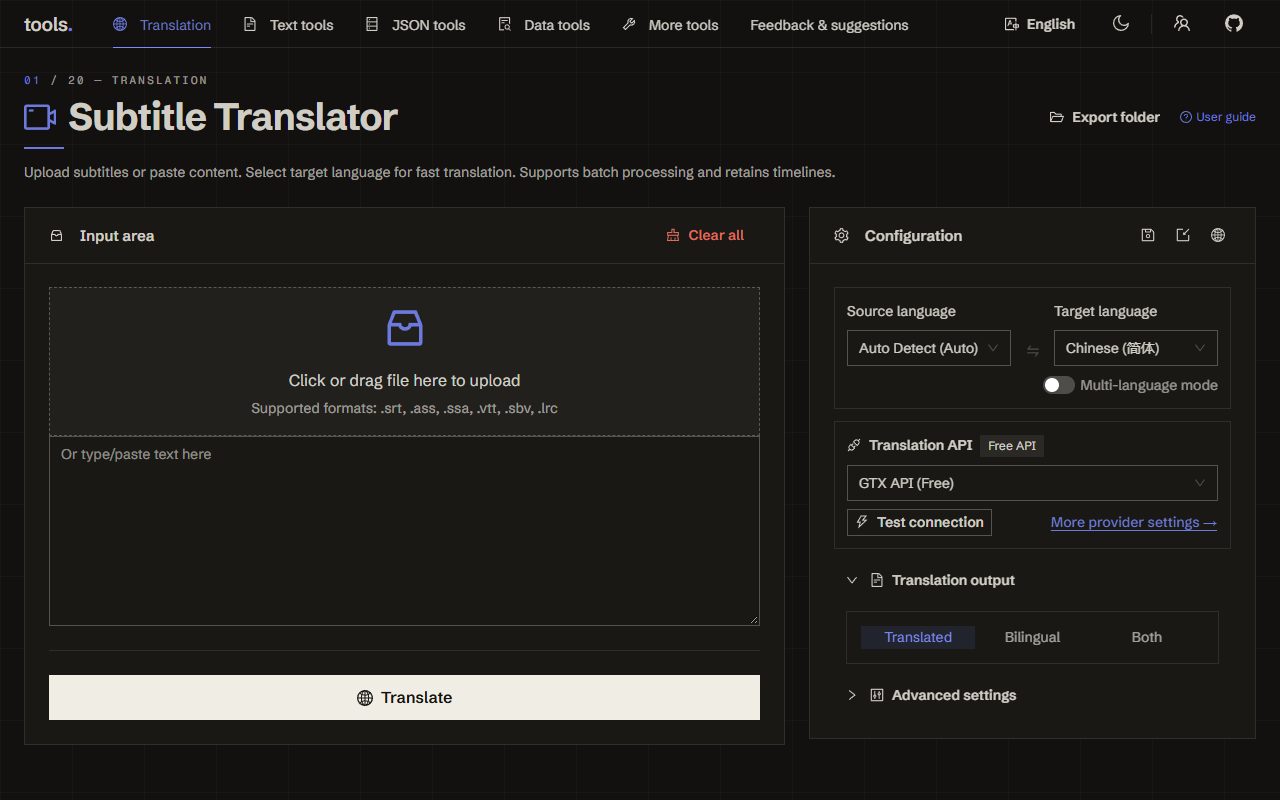
Task: Click the edit configuration icon
Action: tap(1183, 235)
